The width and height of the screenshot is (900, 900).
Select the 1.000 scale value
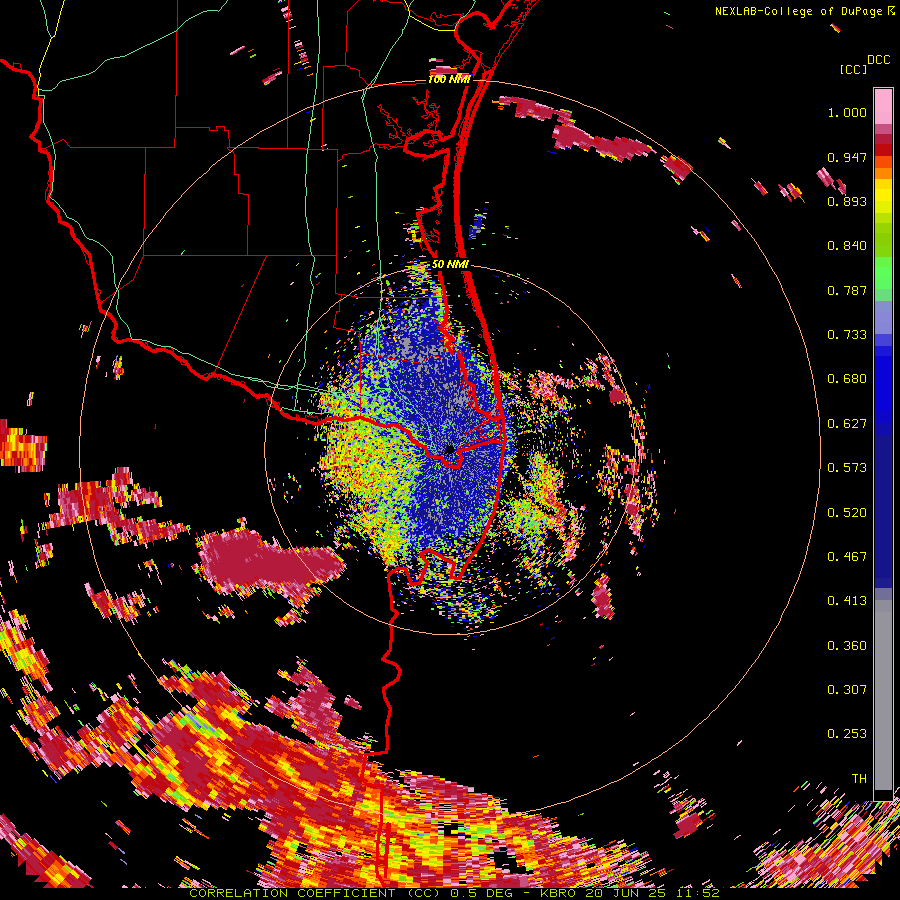pyautogui.click(x=847, y=112)
